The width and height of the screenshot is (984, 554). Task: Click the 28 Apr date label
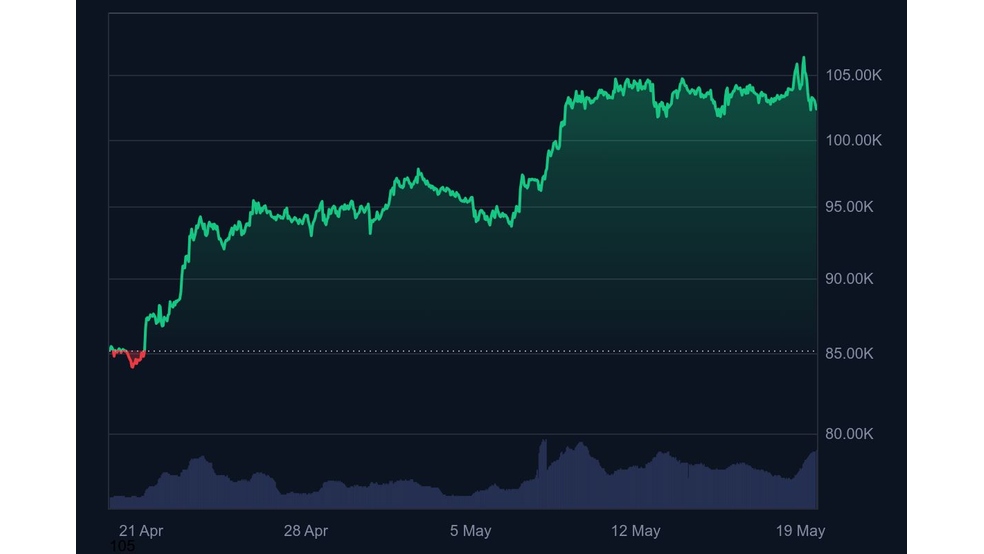point(306,531)
